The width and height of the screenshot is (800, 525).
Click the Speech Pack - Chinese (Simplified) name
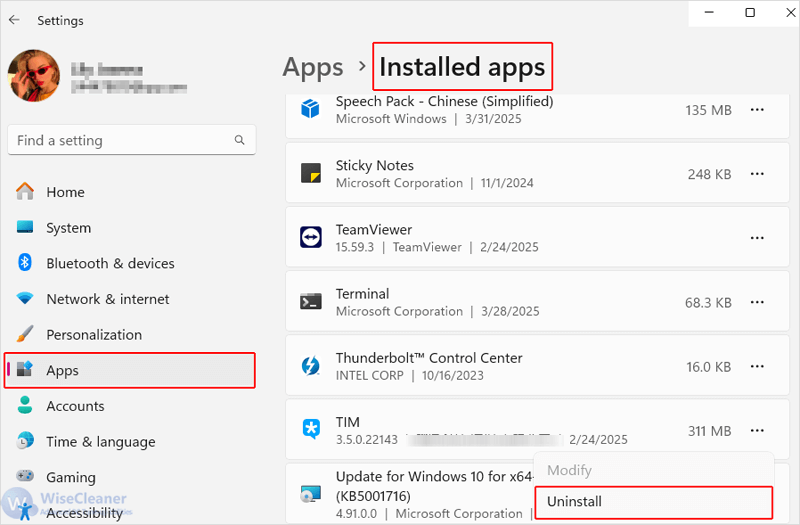444,102
